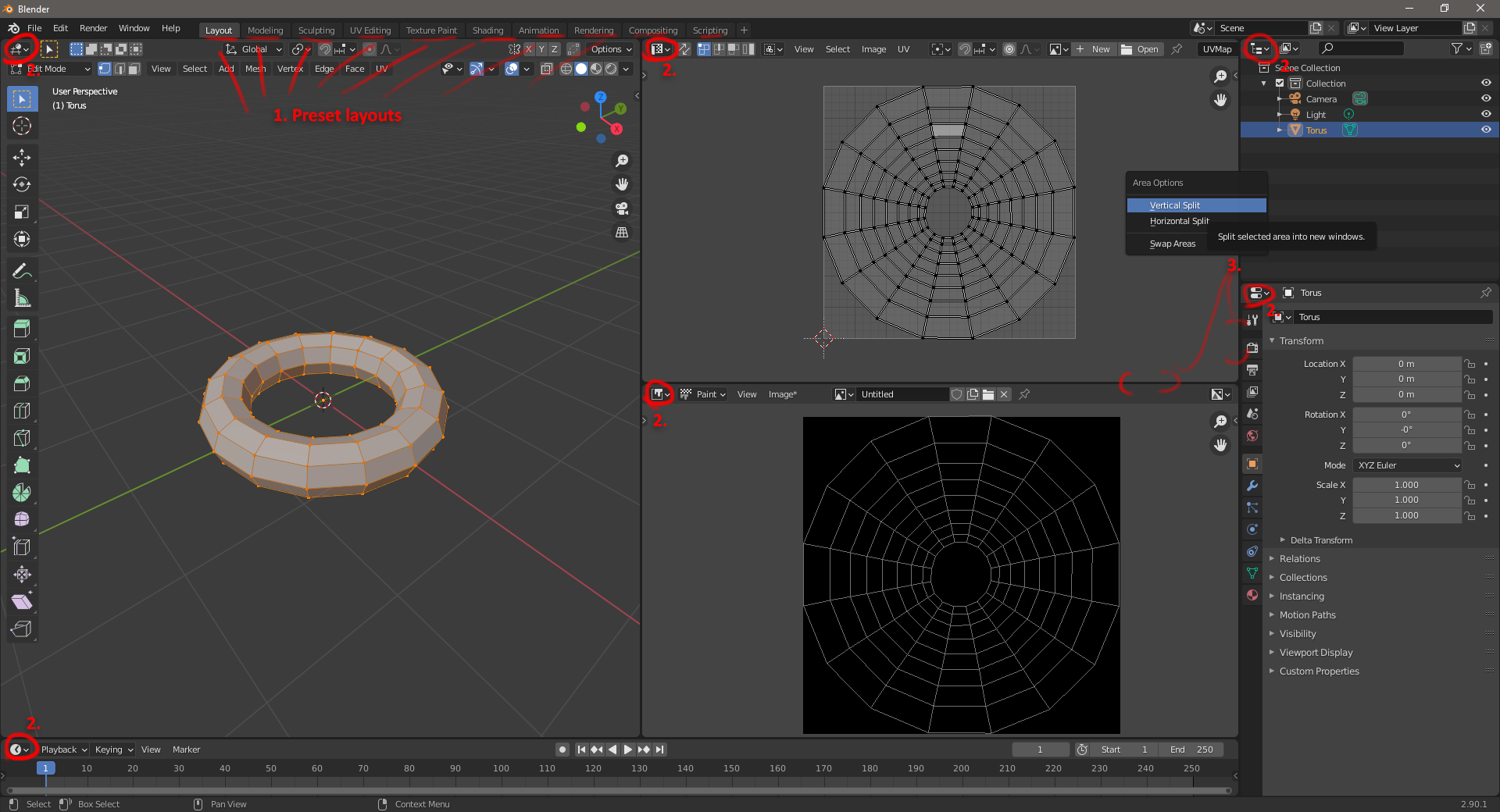
Task: Select the Annotate pencil tool
Action: click(22, 271)
